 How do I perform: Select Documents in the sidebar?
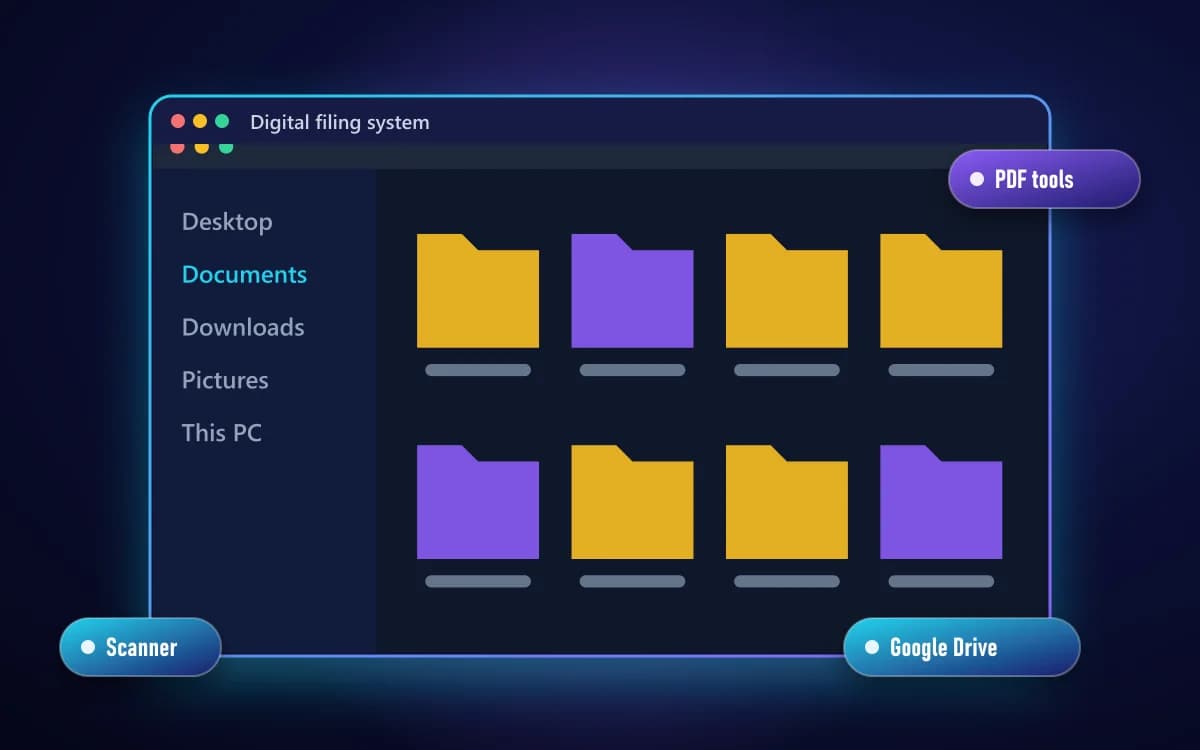244,274
